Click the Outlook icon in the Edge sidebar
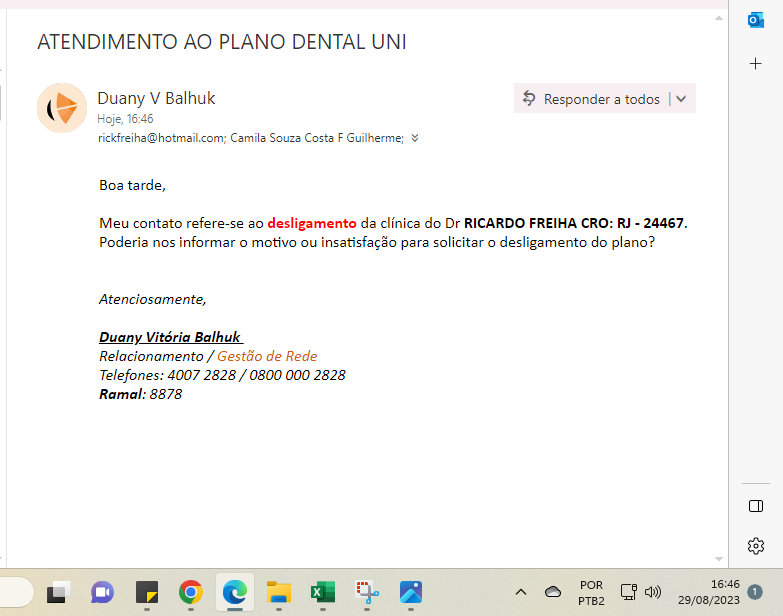 [x=756, y=20]
